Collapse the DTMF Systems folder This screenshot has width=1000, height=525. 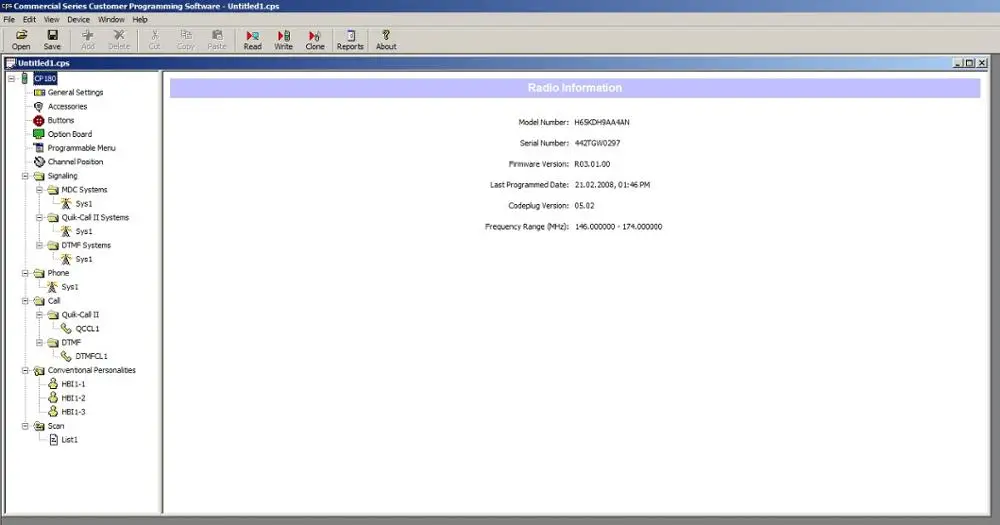click(40, 246)
